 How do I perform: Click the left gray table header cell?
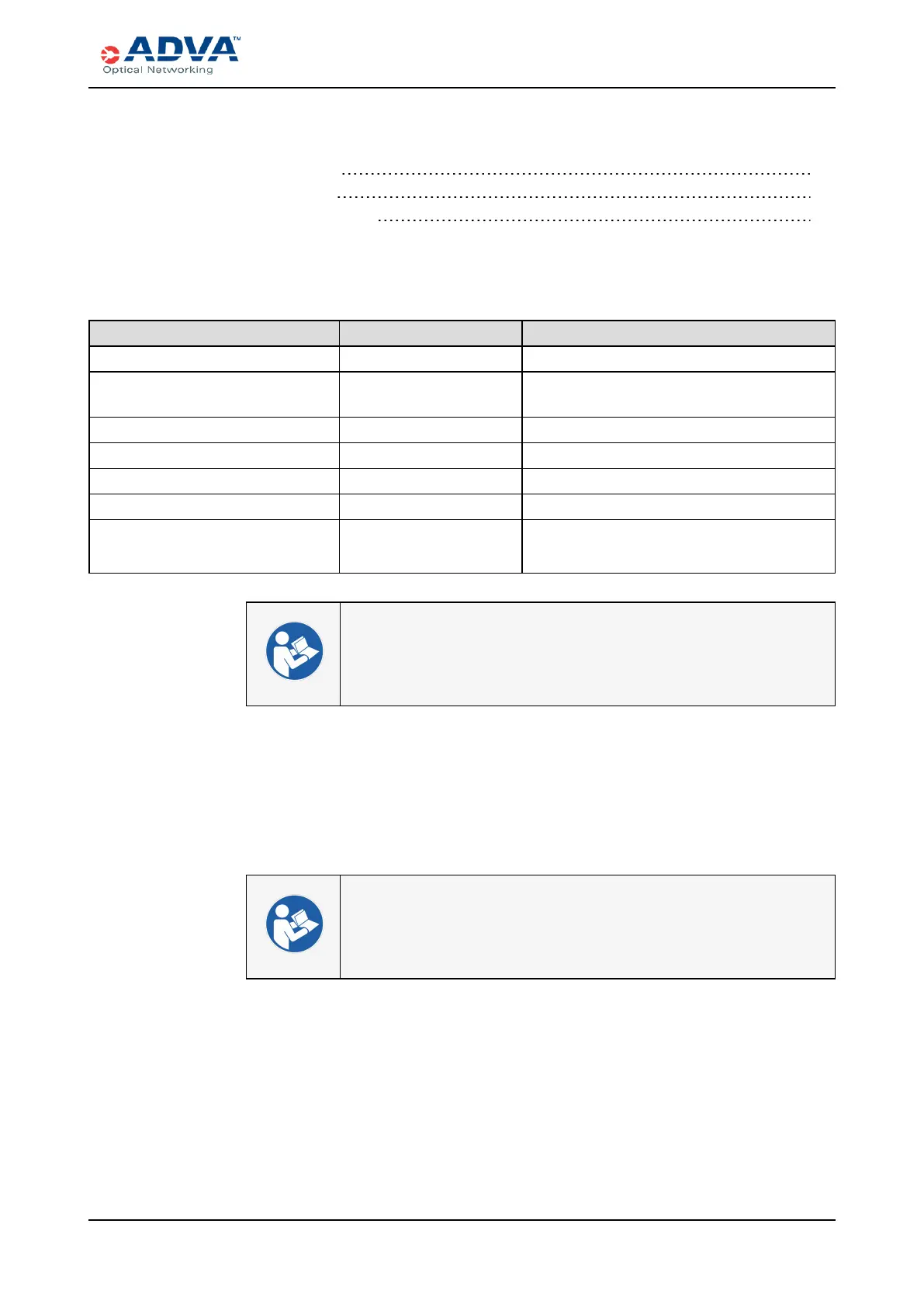[x=214, y=333]
